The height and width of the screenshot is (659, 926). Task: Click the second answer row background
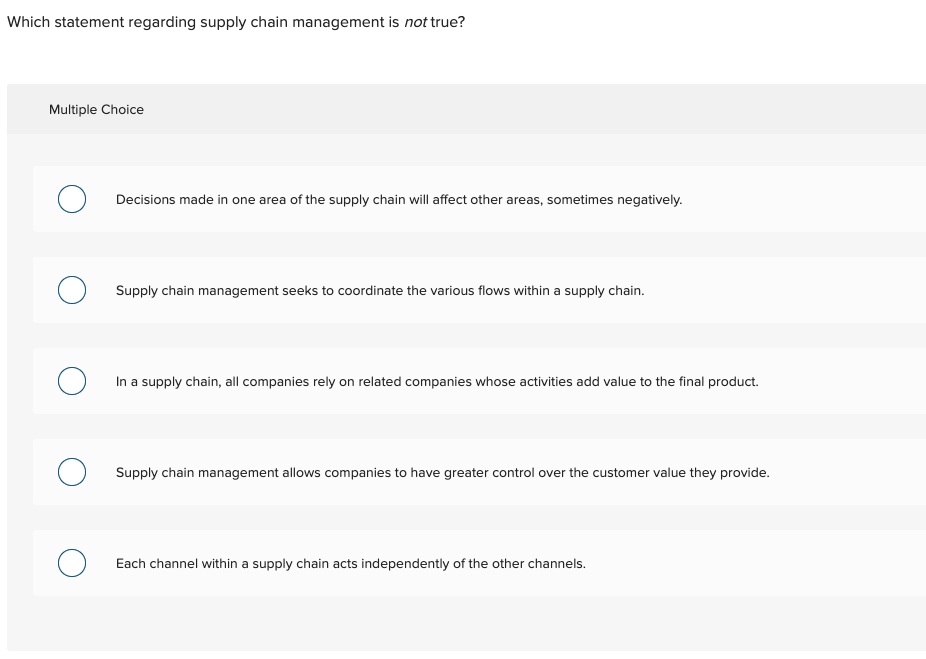480,290
